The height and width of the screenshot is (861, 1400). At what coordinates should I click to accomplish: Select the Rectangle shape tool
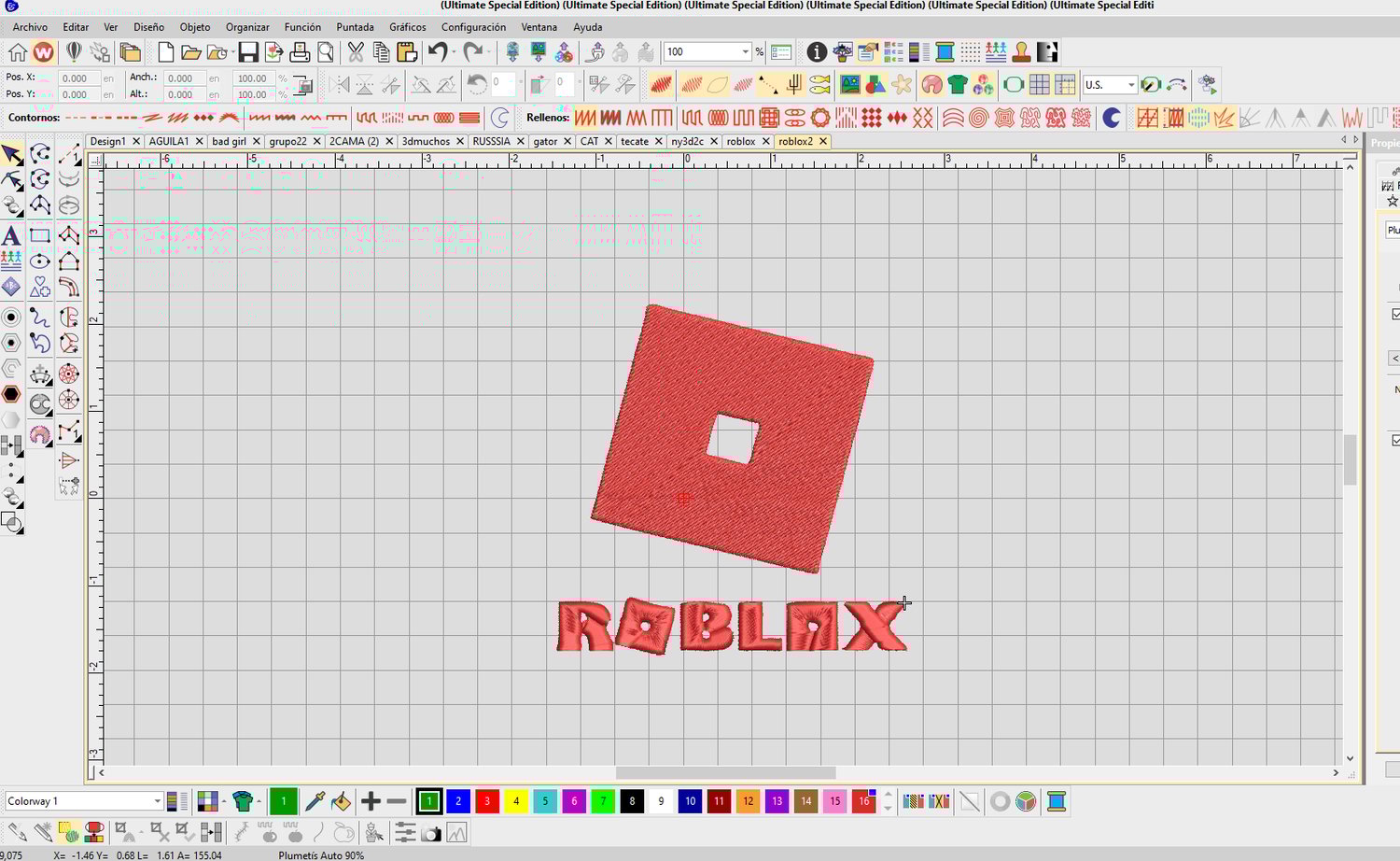(x=39, y=235)
